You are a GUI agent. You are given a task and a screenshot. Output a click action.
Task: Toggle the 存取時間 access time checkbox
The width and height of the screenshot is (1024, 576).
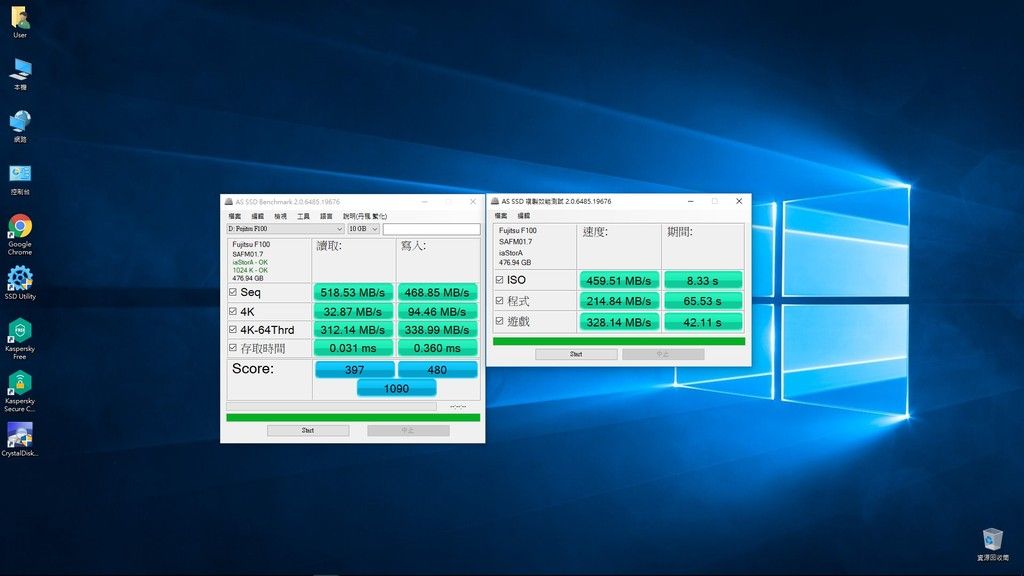[233, 348]
